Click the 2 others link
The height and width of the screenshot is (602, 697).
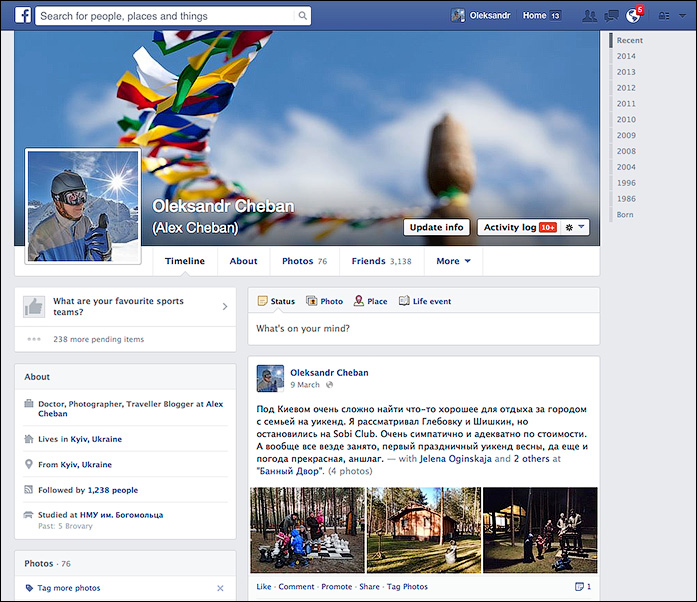click(532, 458)
